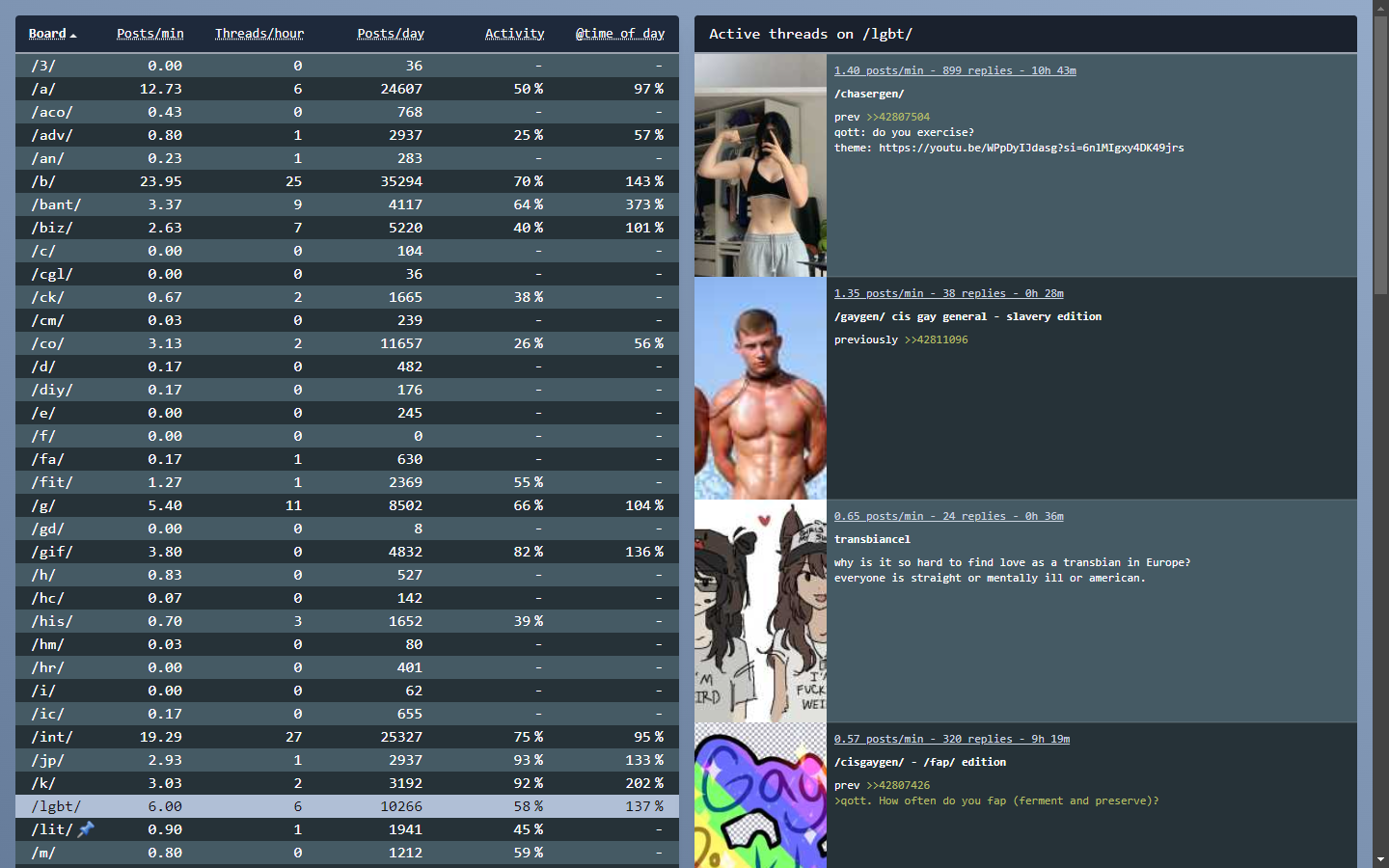Follow the >>42811096 quote link

click(936, 340)
